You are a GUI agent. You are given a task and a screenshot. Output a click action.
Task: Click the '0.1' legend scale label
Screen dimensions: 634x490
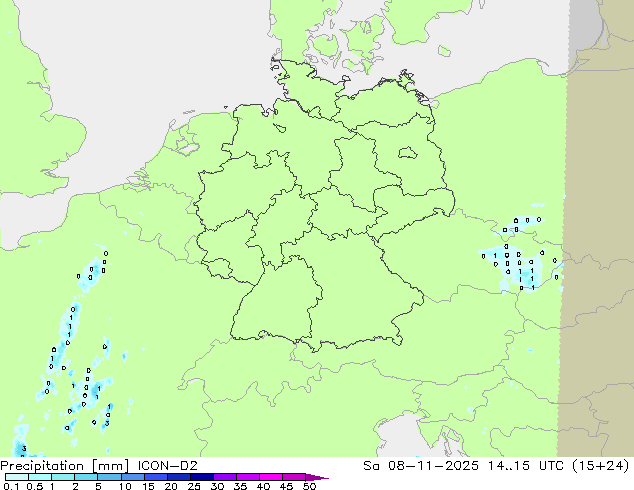tap(11, 486)
